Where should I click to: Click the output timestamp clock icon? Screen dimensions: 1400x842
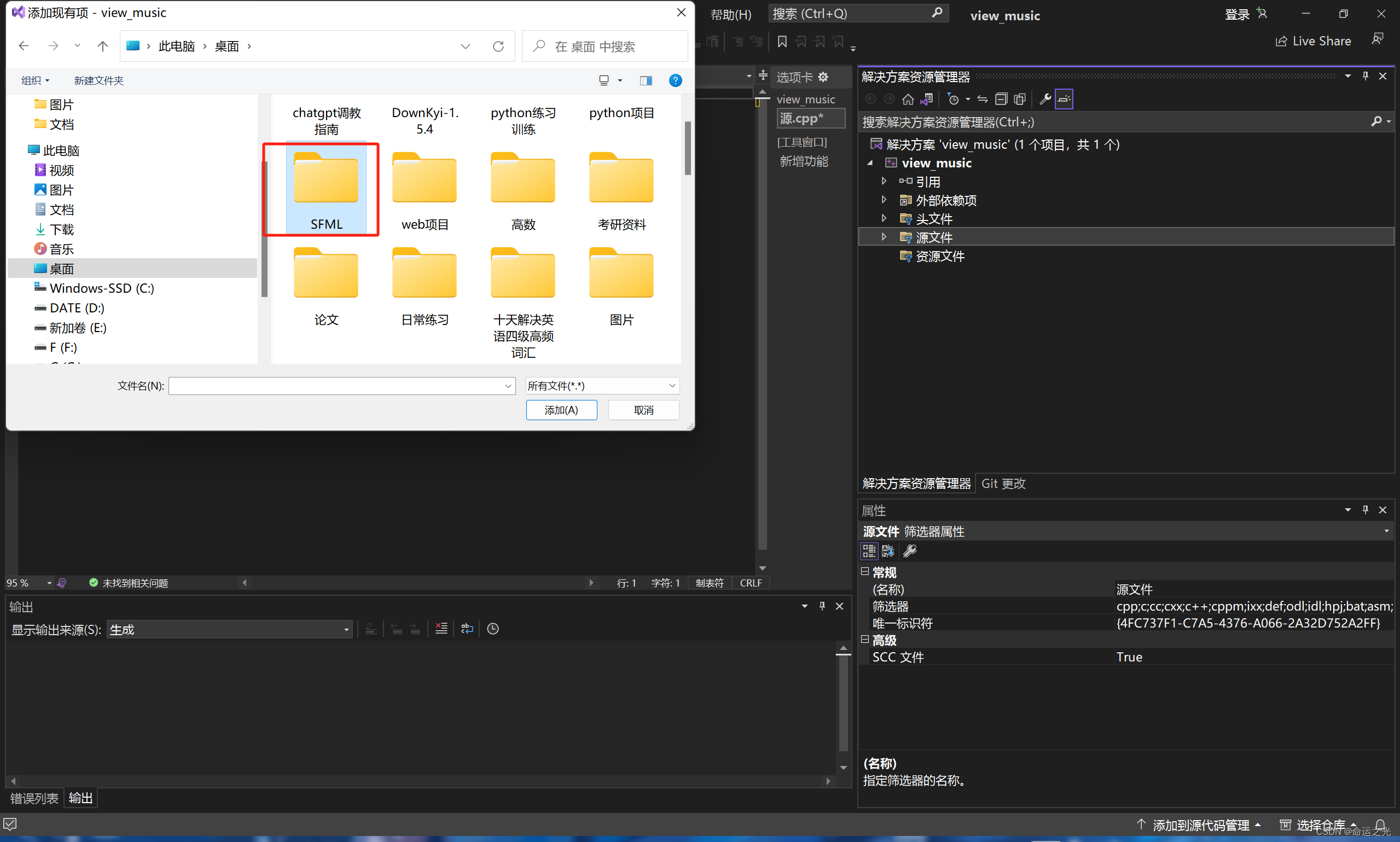(493, 629)
